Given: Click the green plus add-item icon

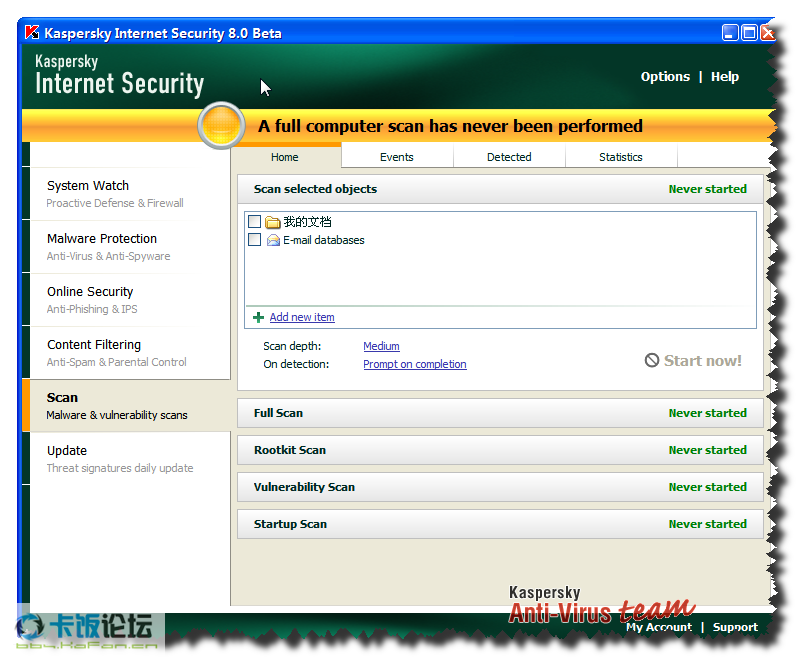Looking at the screenshot, I should [258, 318].
